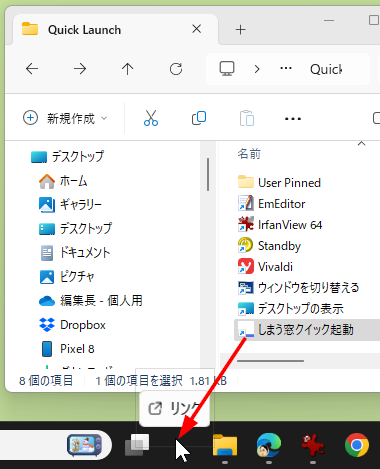Click the file list horizontal scrollbar

270,361
